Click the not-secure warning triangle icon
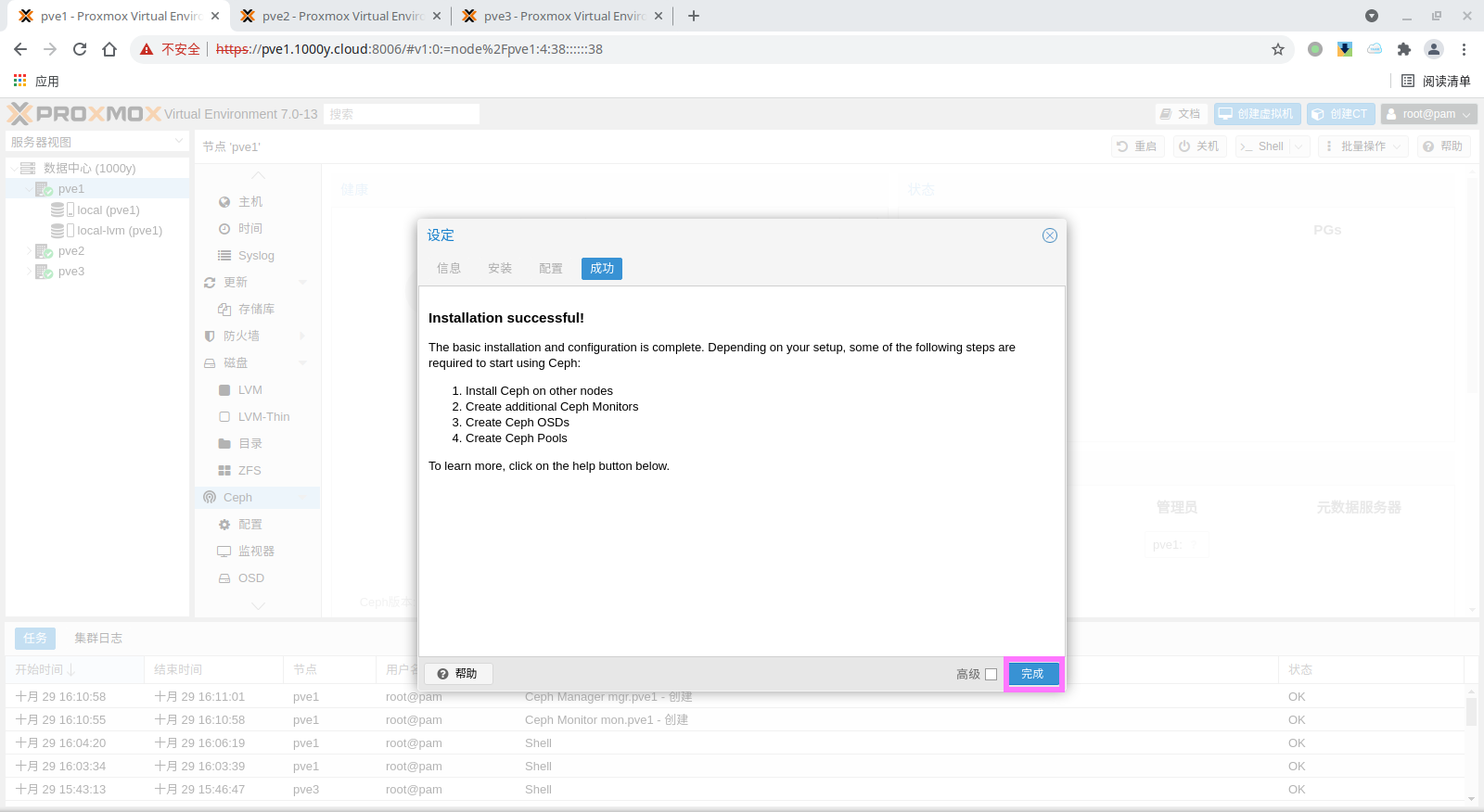 [x=147, y=49]
